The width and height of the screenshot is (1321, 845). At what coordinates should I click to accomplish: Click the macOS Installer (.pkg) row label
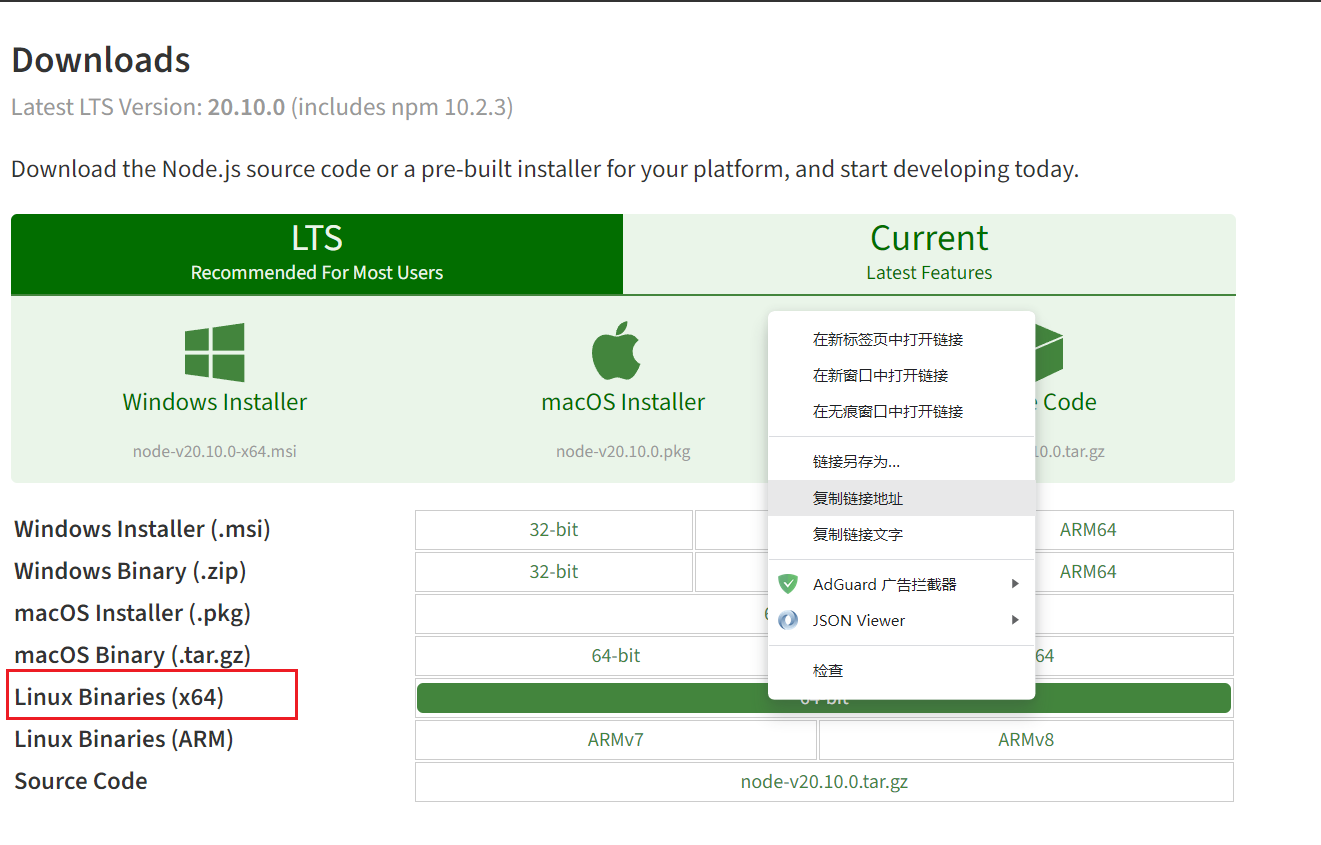132,613
